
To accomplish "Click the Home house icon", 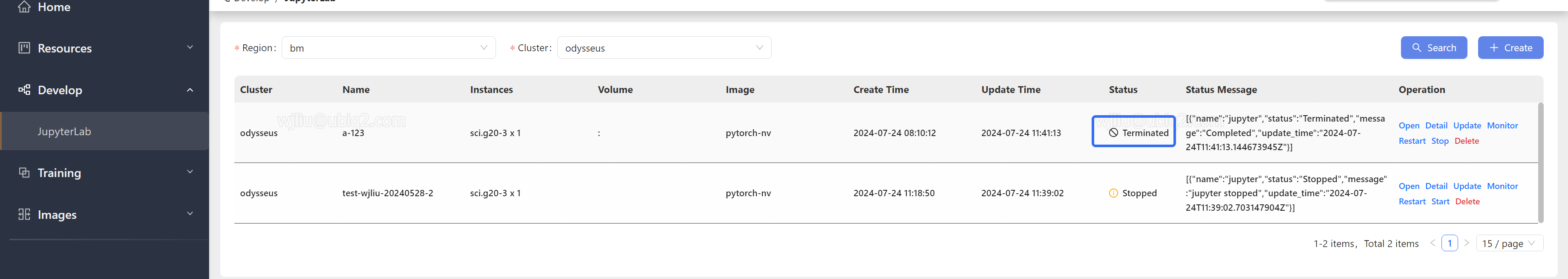I will tap(24, 7).
